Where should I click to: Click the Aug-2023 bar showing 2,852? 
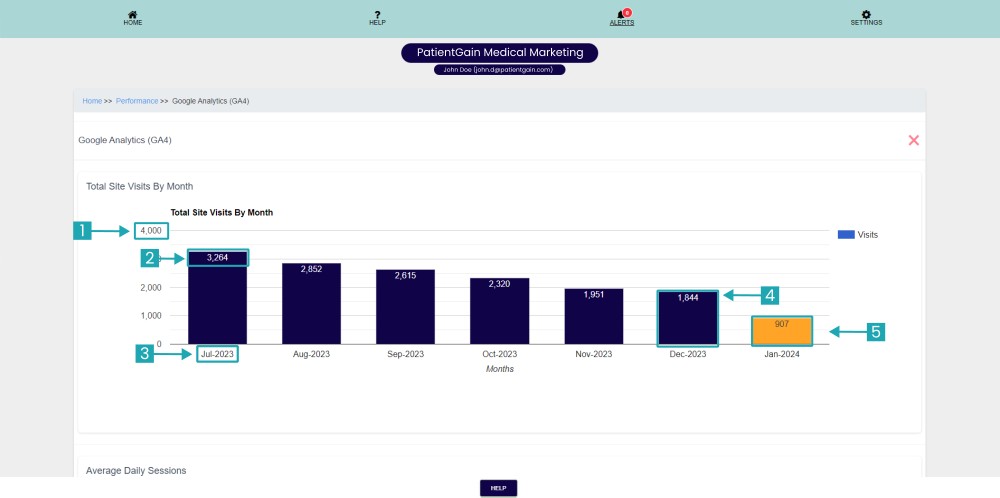click(311, 305)
